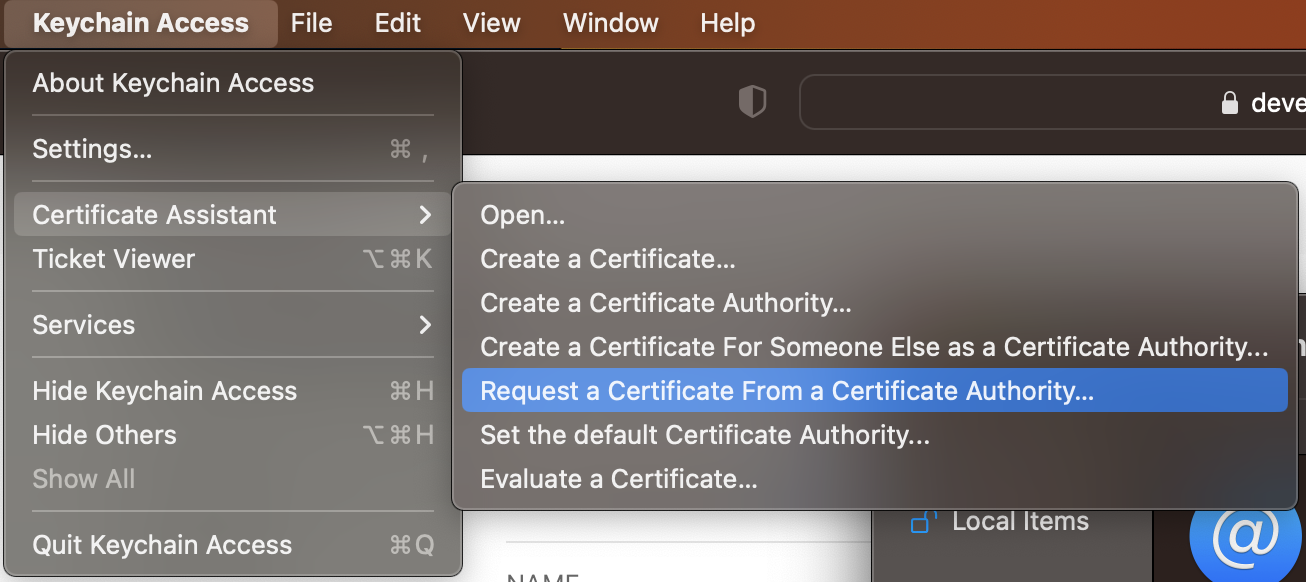Expand the Services submenu chevron

425,324
